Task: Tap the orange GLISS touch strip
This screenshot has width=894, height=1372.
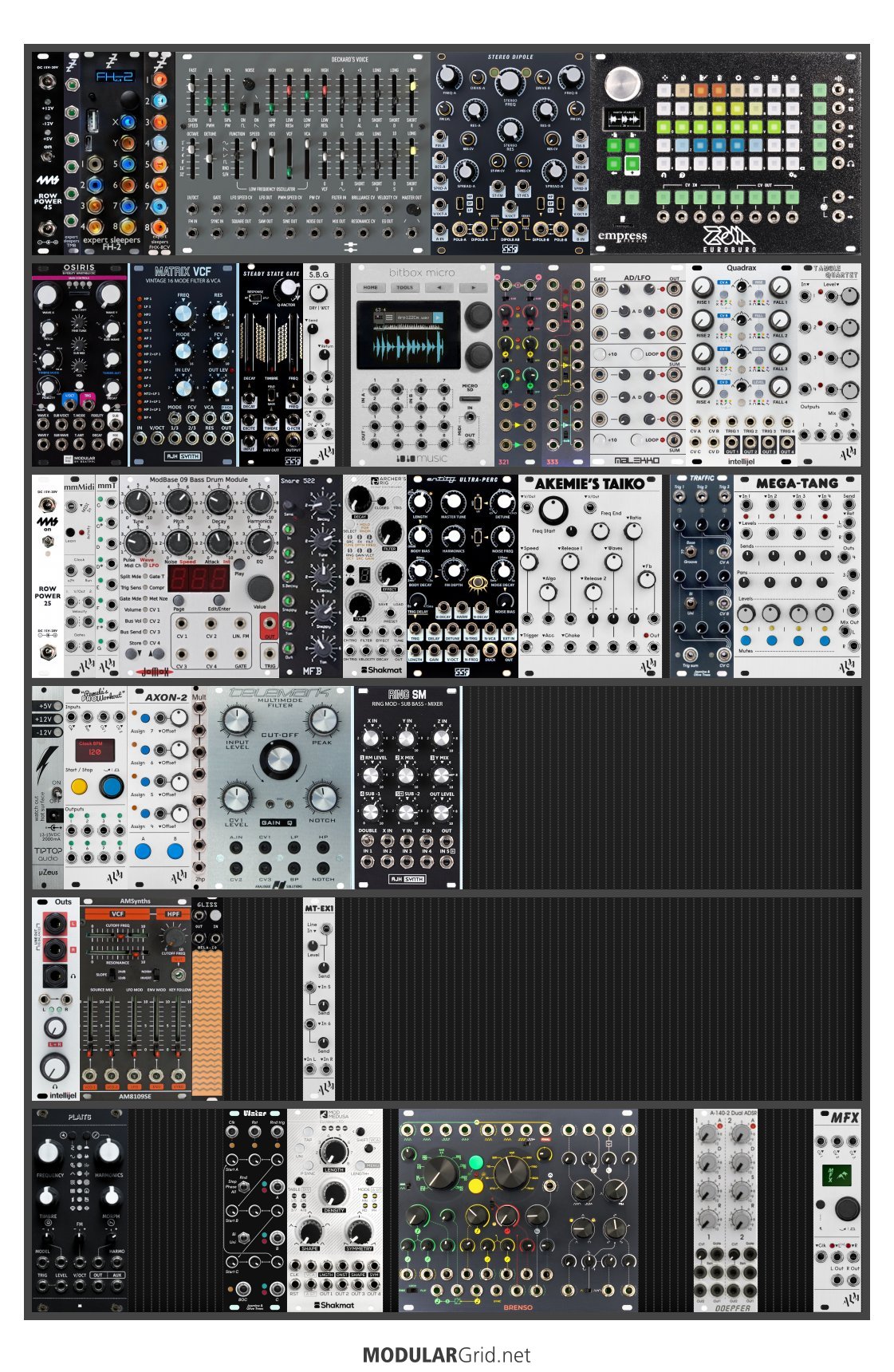Action: pyautogui.click(x=207, y=1023)
